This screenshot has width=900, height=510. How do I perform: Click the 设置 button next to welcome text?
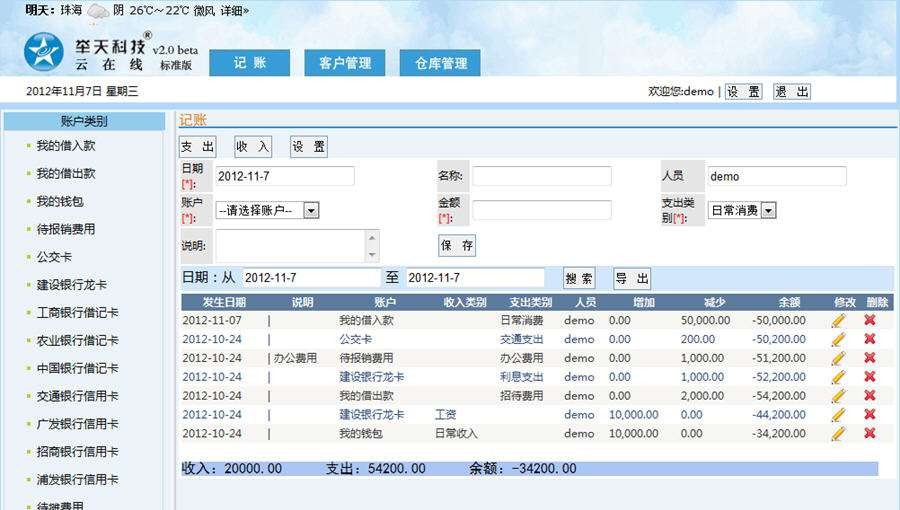[x=744, y=92]
